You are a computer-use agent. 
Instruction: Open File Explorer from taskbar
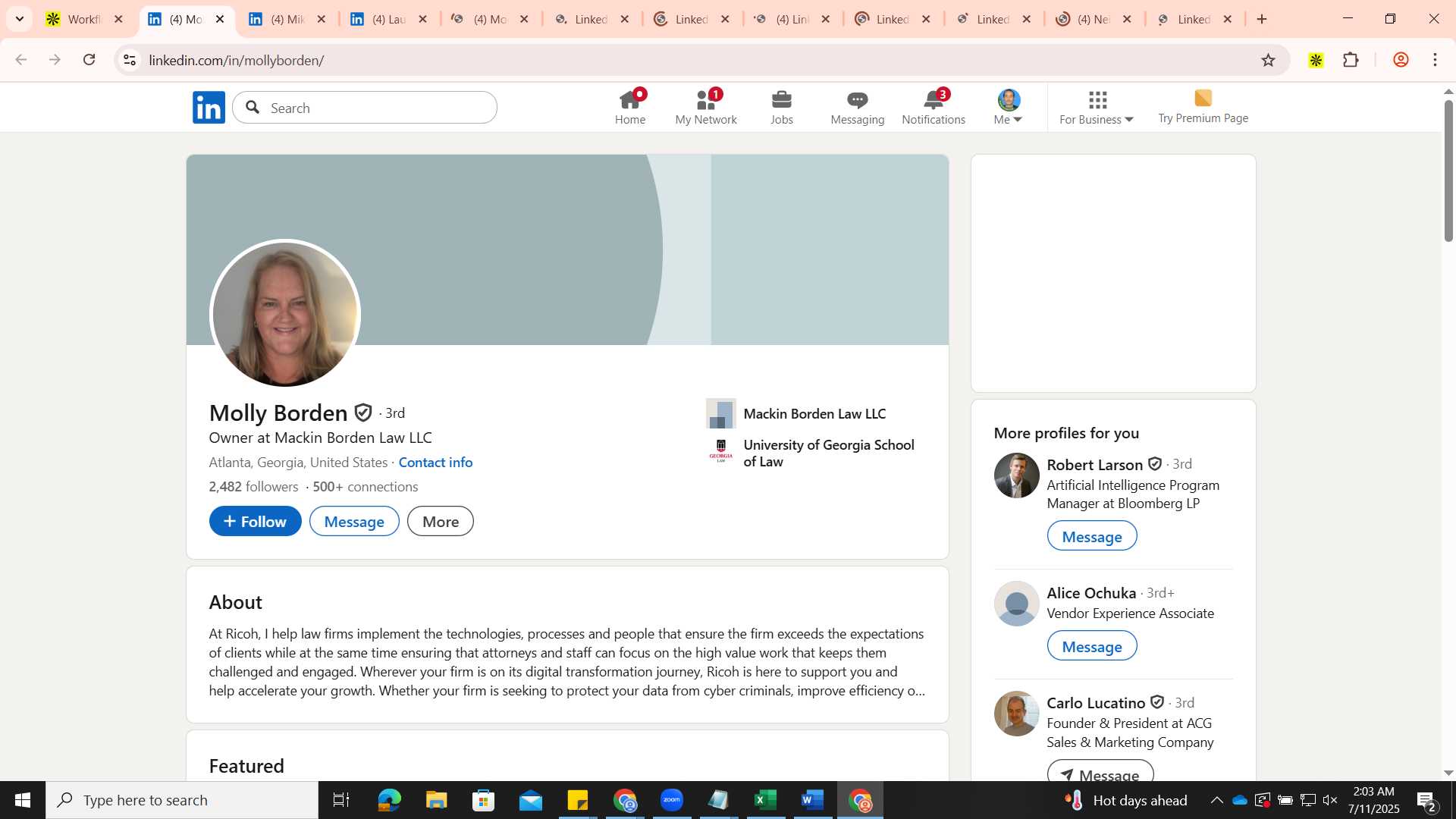pyautogui.click(x=436, y=800)
